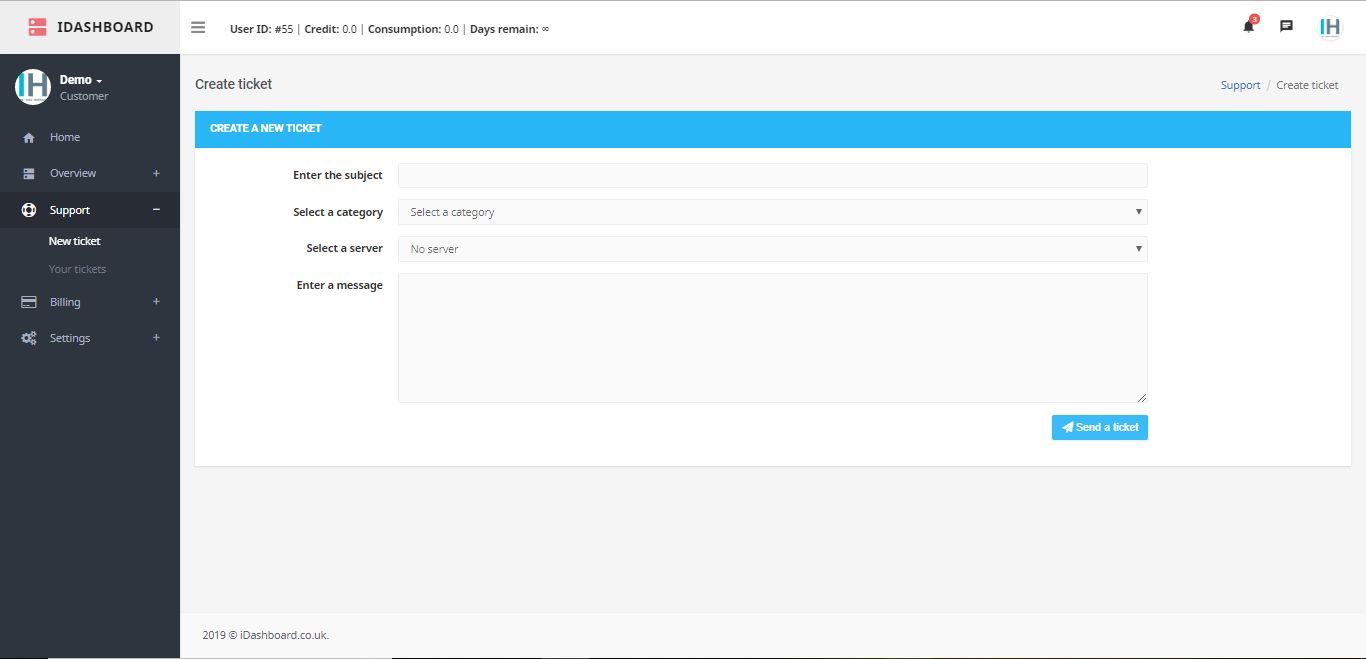1366x659 pixels.
Task: Open the Demo user dropdown
Action: 81,80
